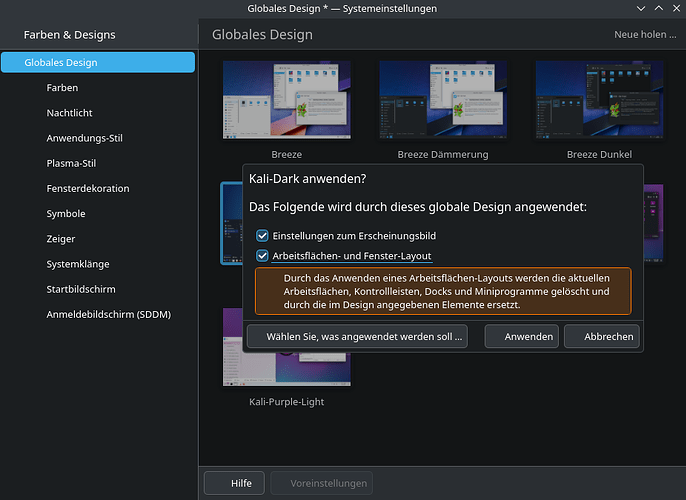Click the Hilfe button
Viewport: 686px width, 500px height.
pyautogui.click(x=234, y=483)
